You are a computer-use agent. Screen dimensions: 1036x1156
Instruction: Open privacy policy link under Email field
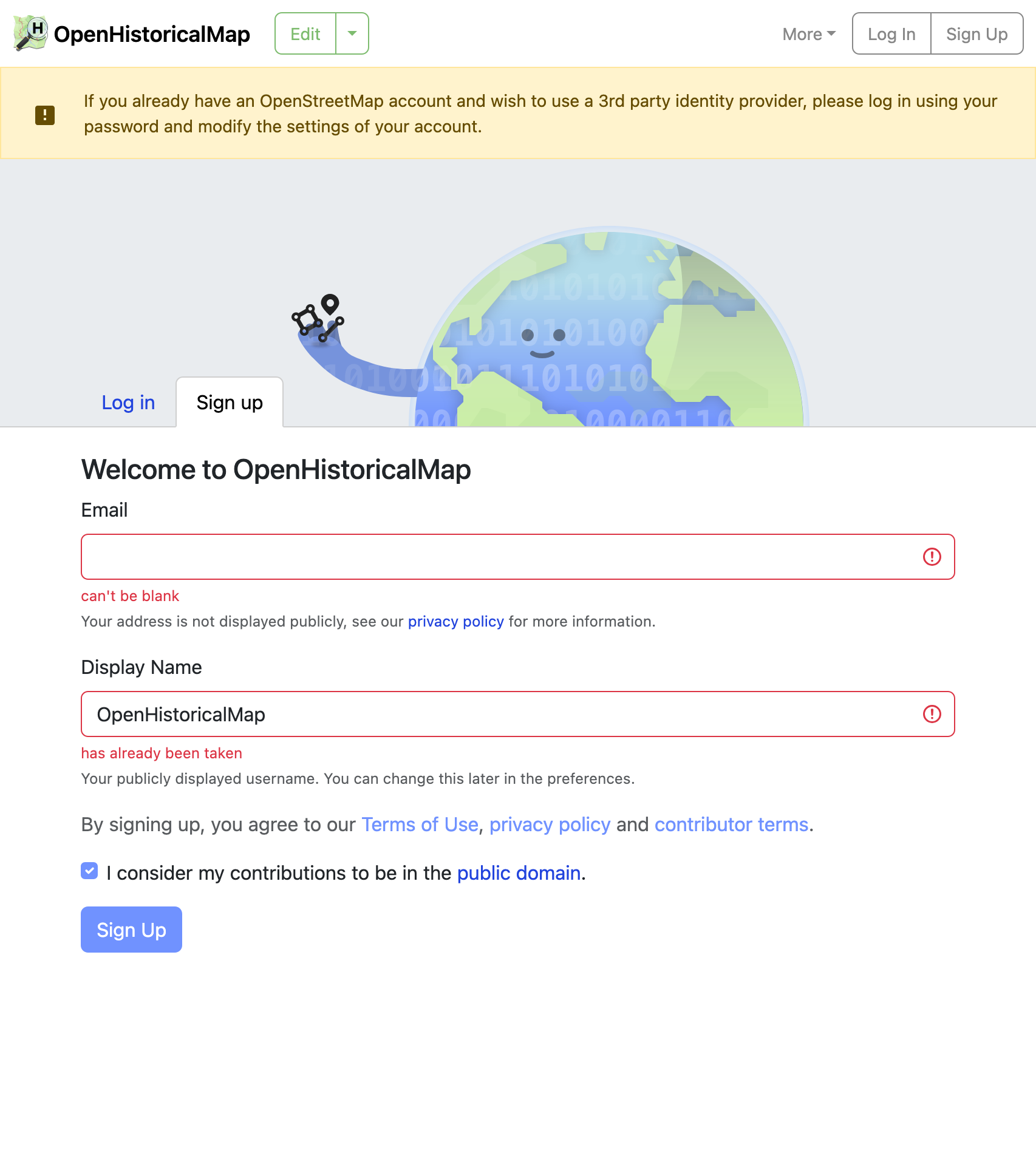point(455,622)
